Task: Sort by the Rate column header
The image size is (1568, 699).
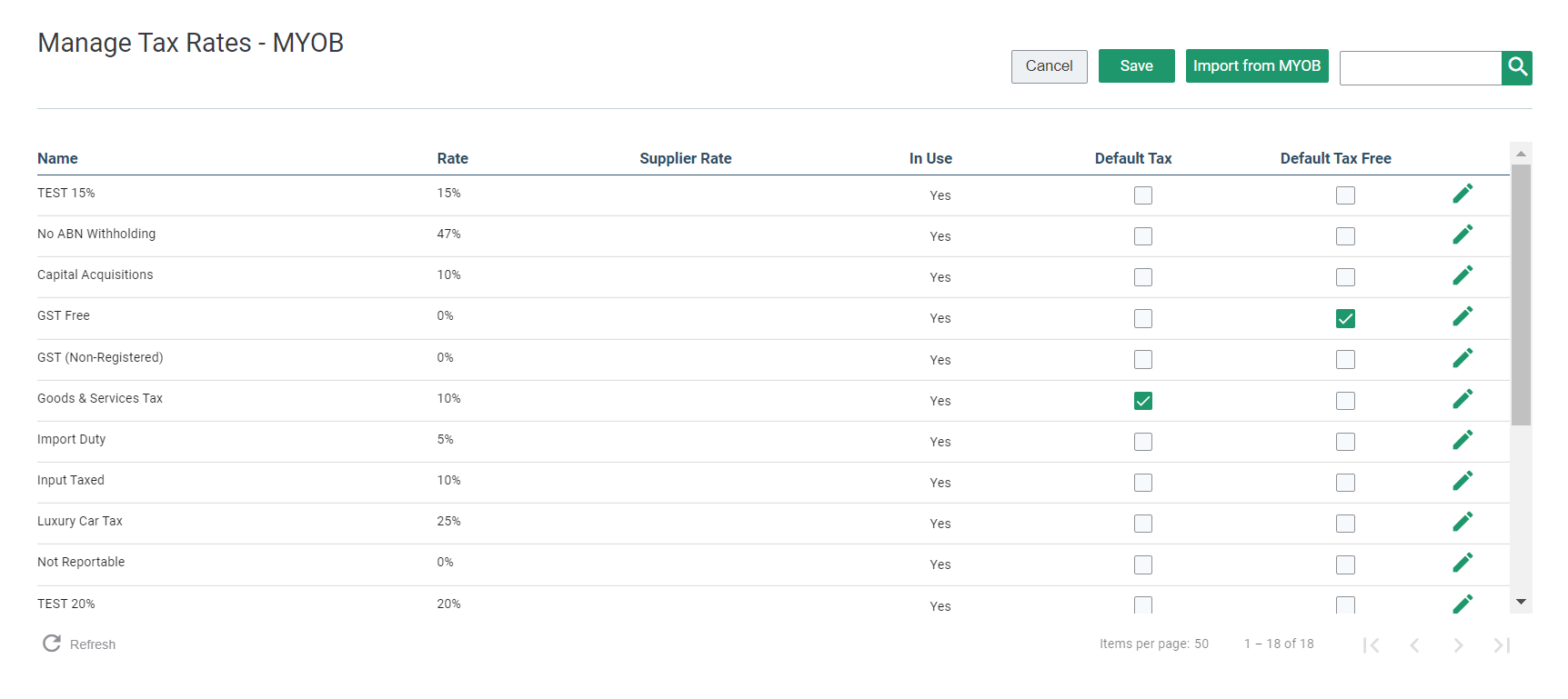Action: click(x=452, y=158)
